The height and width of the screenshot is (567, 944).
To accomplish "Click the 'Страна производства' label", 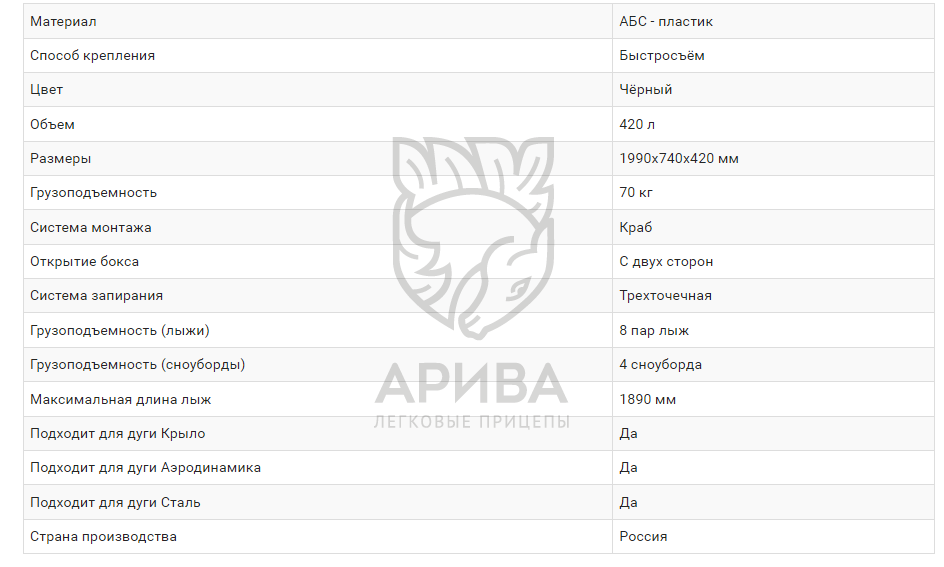I will 104,536.
